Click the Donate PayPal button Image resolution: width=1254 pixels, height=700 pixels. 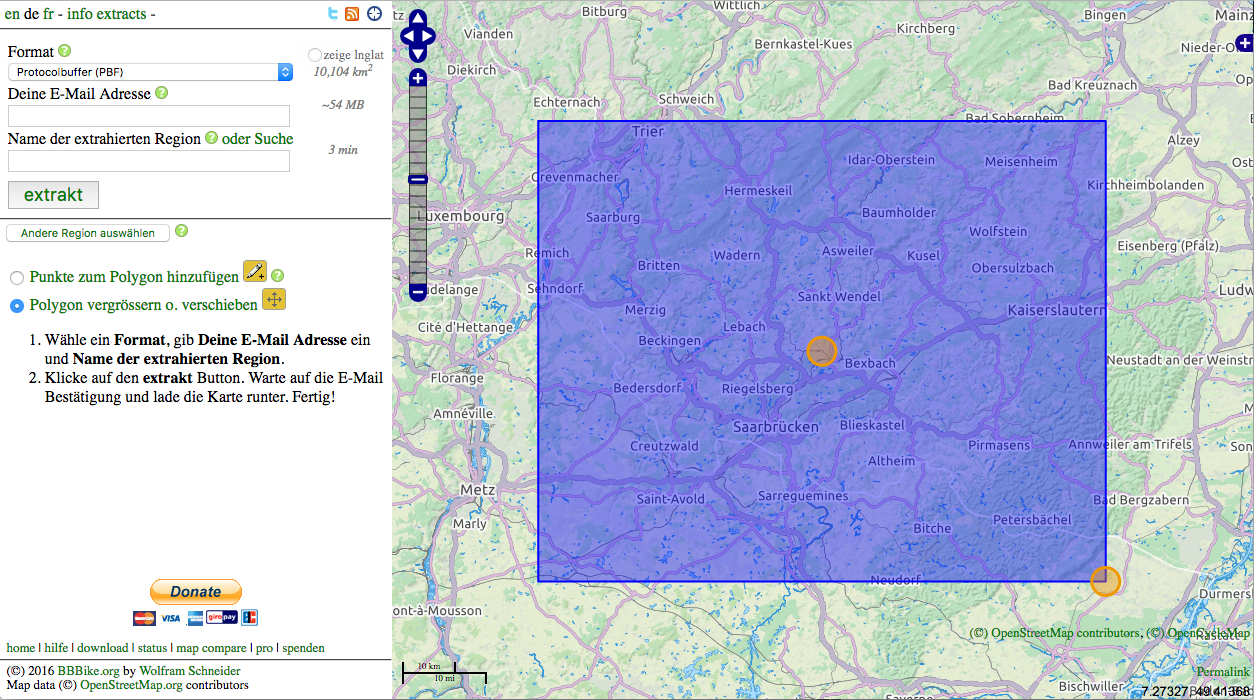tap(196, 591)
